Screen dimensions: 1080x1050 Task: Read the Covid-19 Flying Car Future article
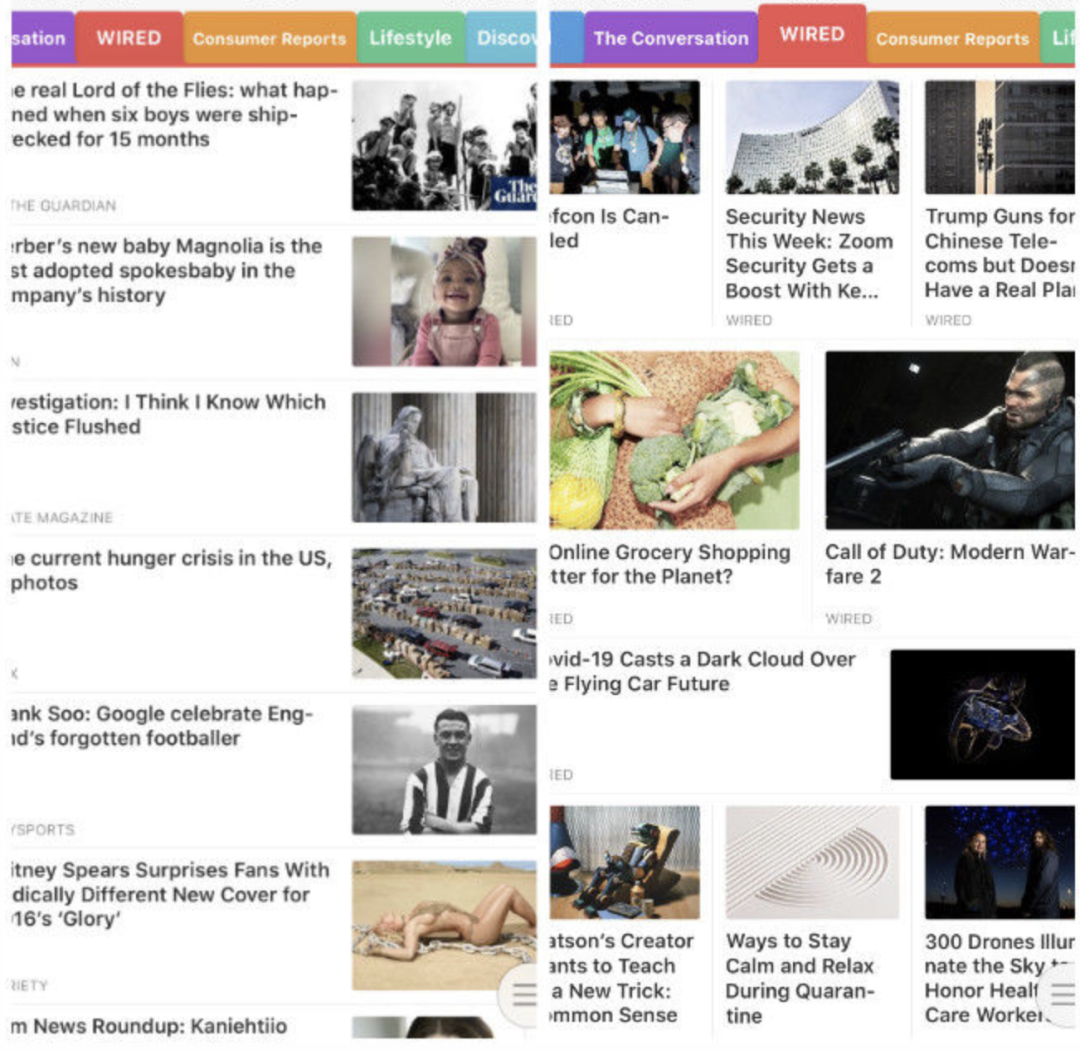700,671
